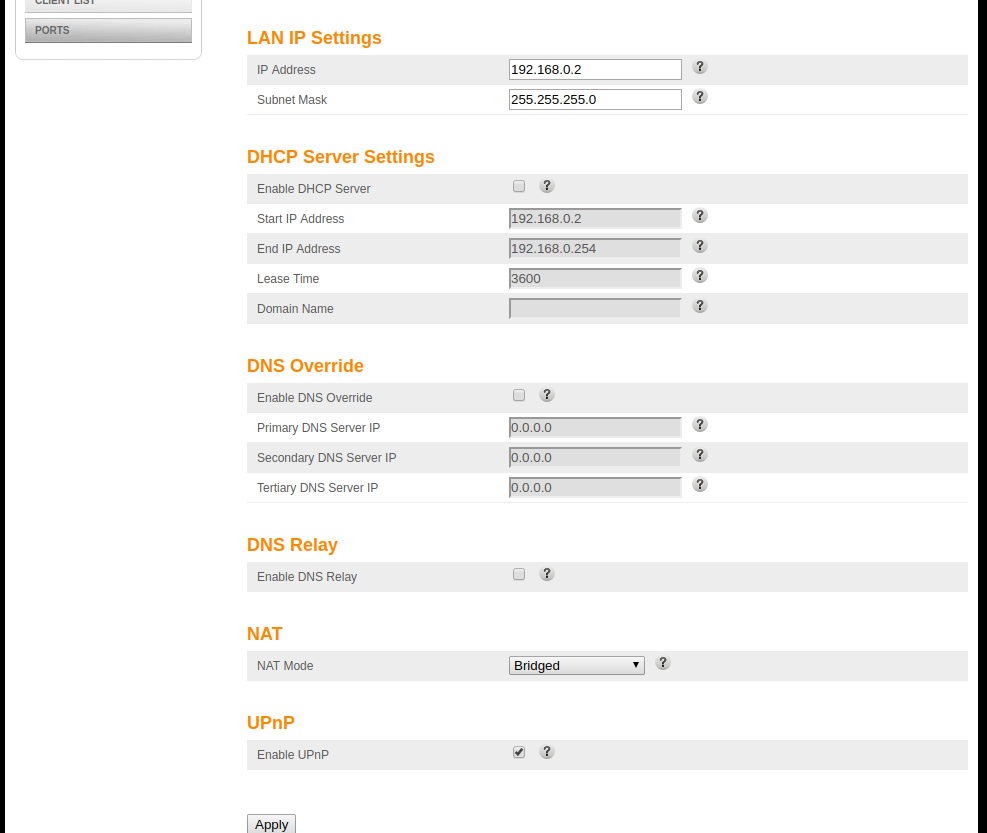Click help icon beside Start IP Address
Screen dimensions: 987x833
[x=699, y=215]
